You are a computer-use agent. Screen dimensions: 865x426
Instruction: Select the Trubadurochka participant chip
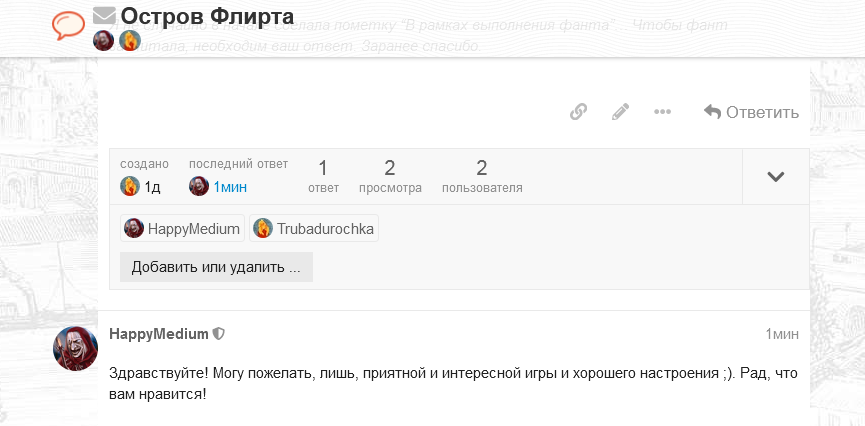click(x=314, y=228)
